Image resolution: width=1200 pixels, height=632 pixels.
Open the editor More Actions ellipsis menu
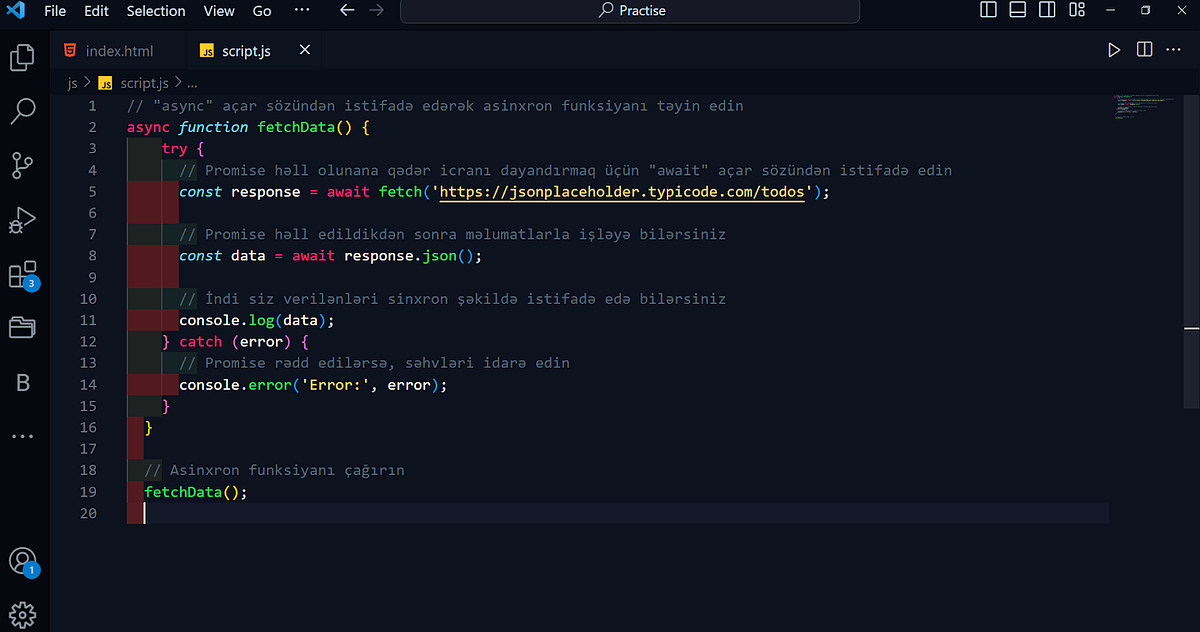click(x=1173, y=49)
